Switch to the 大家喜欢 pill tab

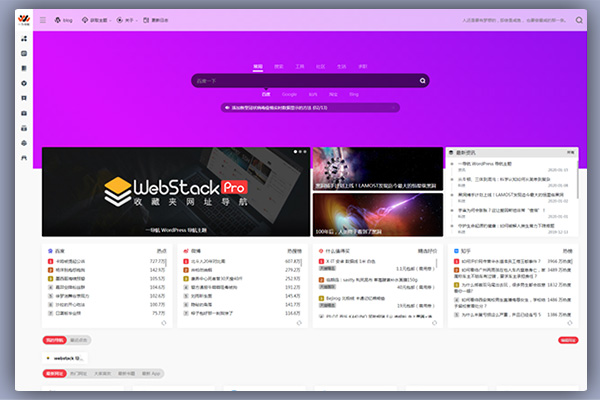pos(102,374)
